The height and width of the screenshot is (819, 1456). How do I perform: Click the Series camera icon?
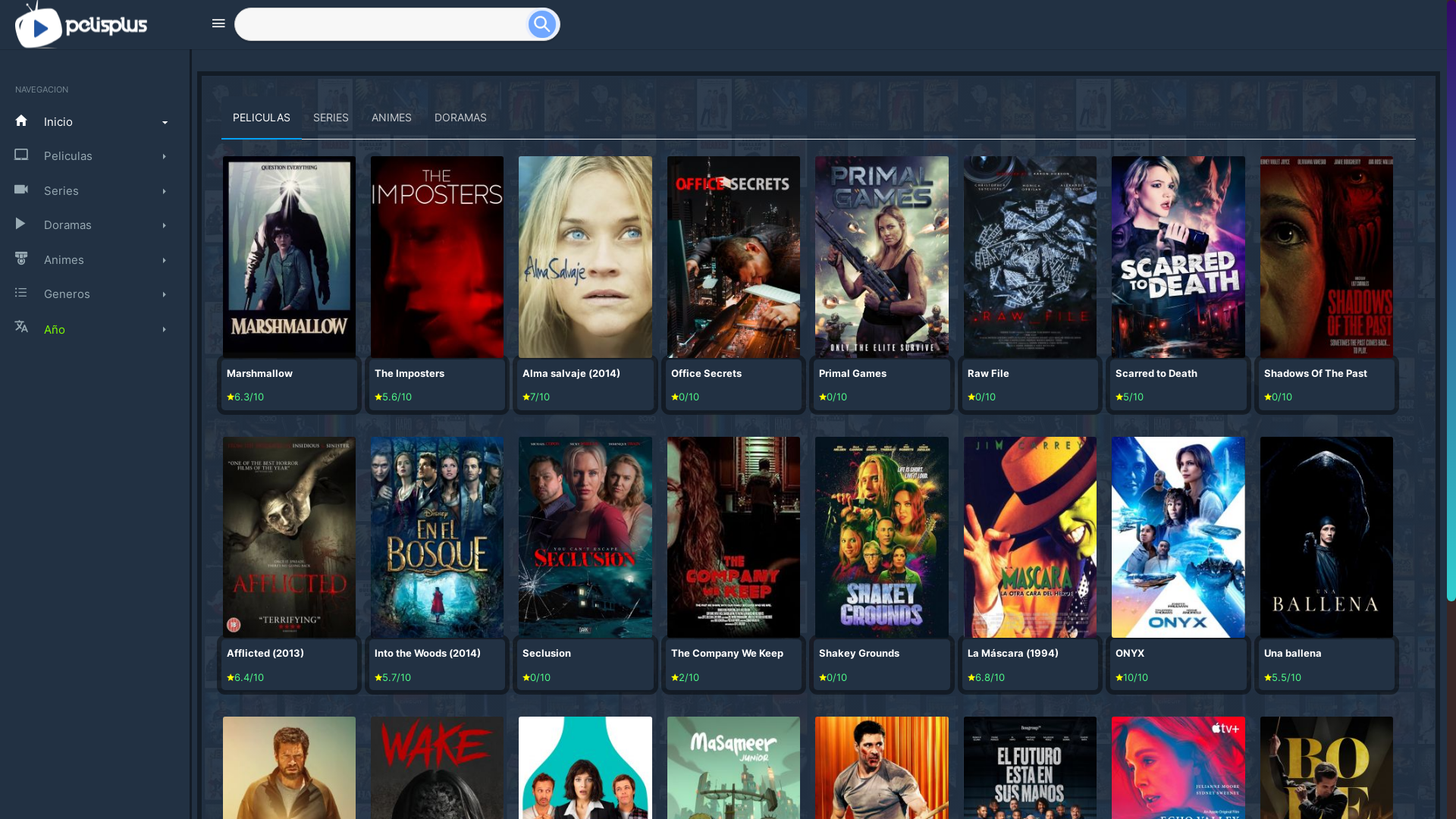click(21, 190)
